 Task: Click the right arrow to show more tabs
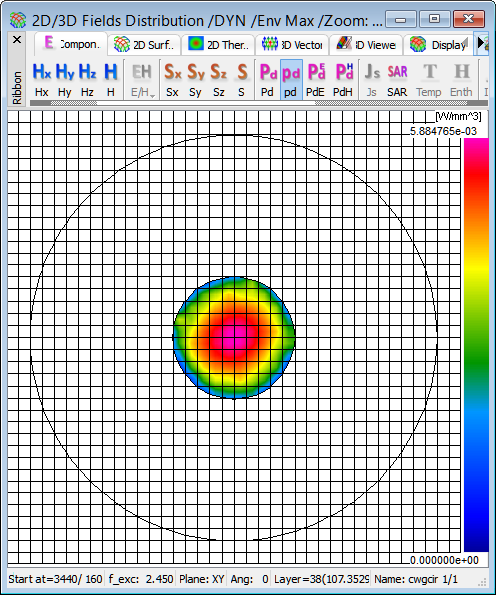482,43
